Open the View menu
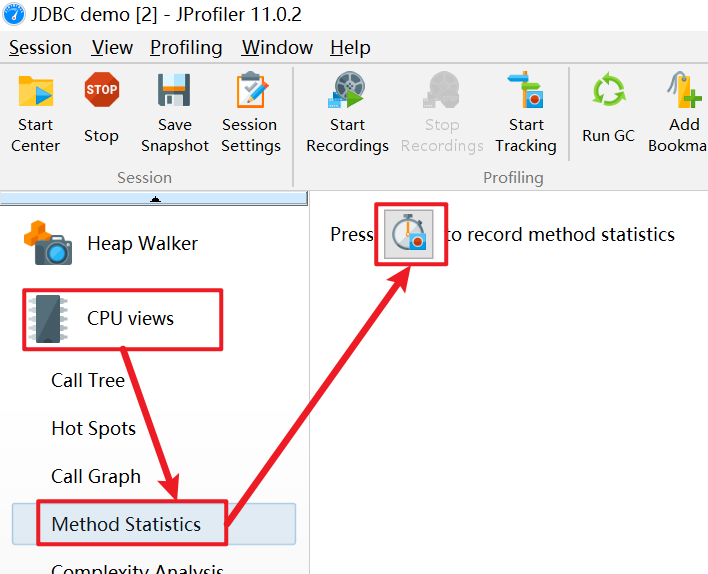The image size is (708, 574). click(112, 47)
